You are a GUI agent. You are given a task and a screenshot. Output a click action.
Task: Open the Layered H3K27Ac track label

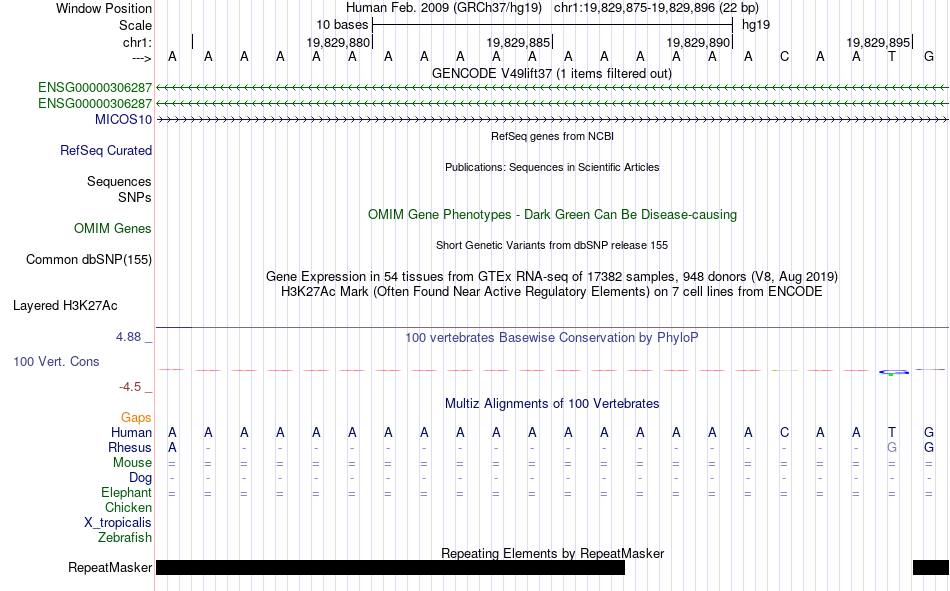(x=65, y=306)
